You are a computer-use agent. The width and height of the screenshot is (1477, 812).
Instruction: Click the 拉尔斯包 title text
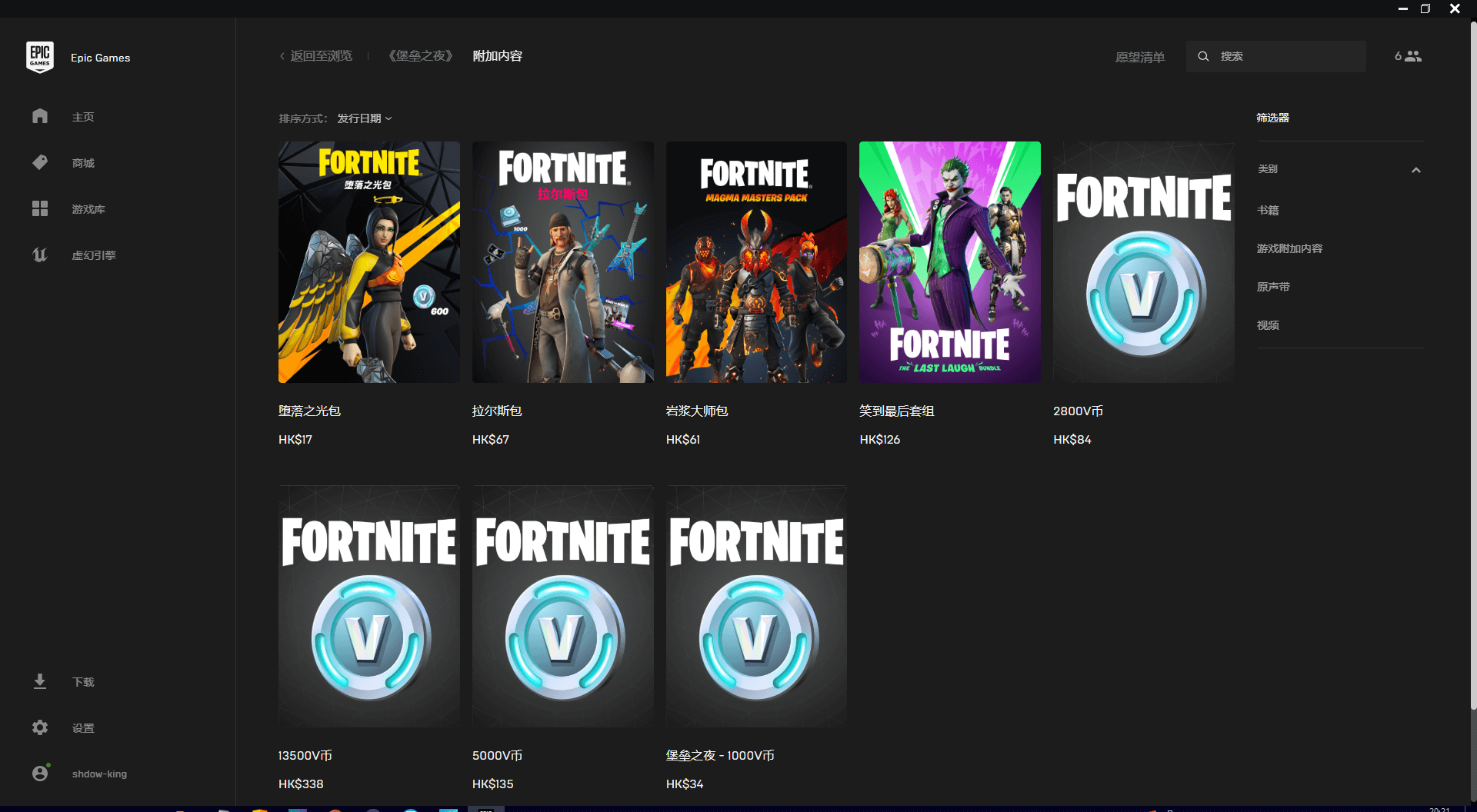497,411
